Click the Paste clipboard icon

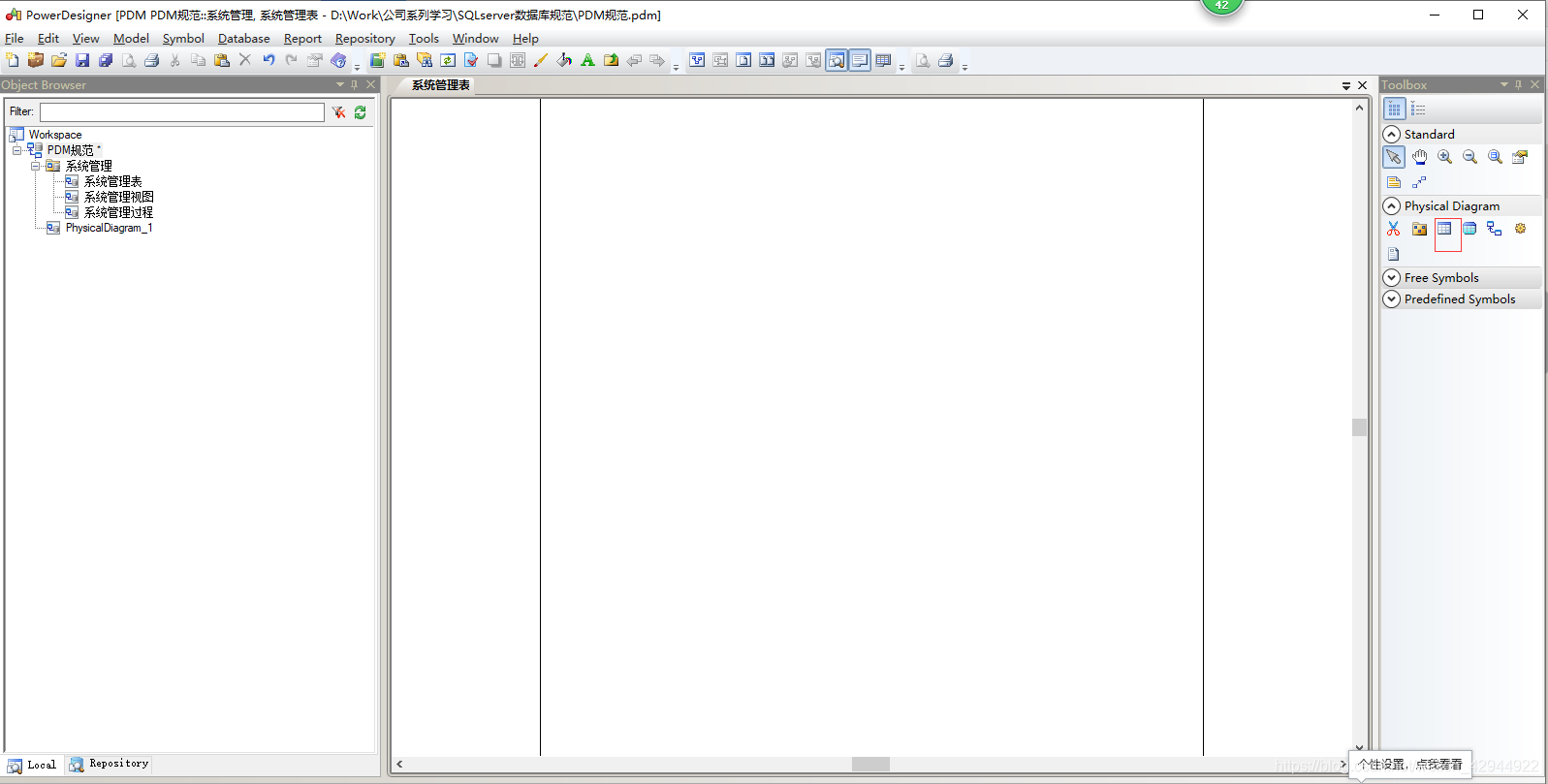[x=222, y=60]
